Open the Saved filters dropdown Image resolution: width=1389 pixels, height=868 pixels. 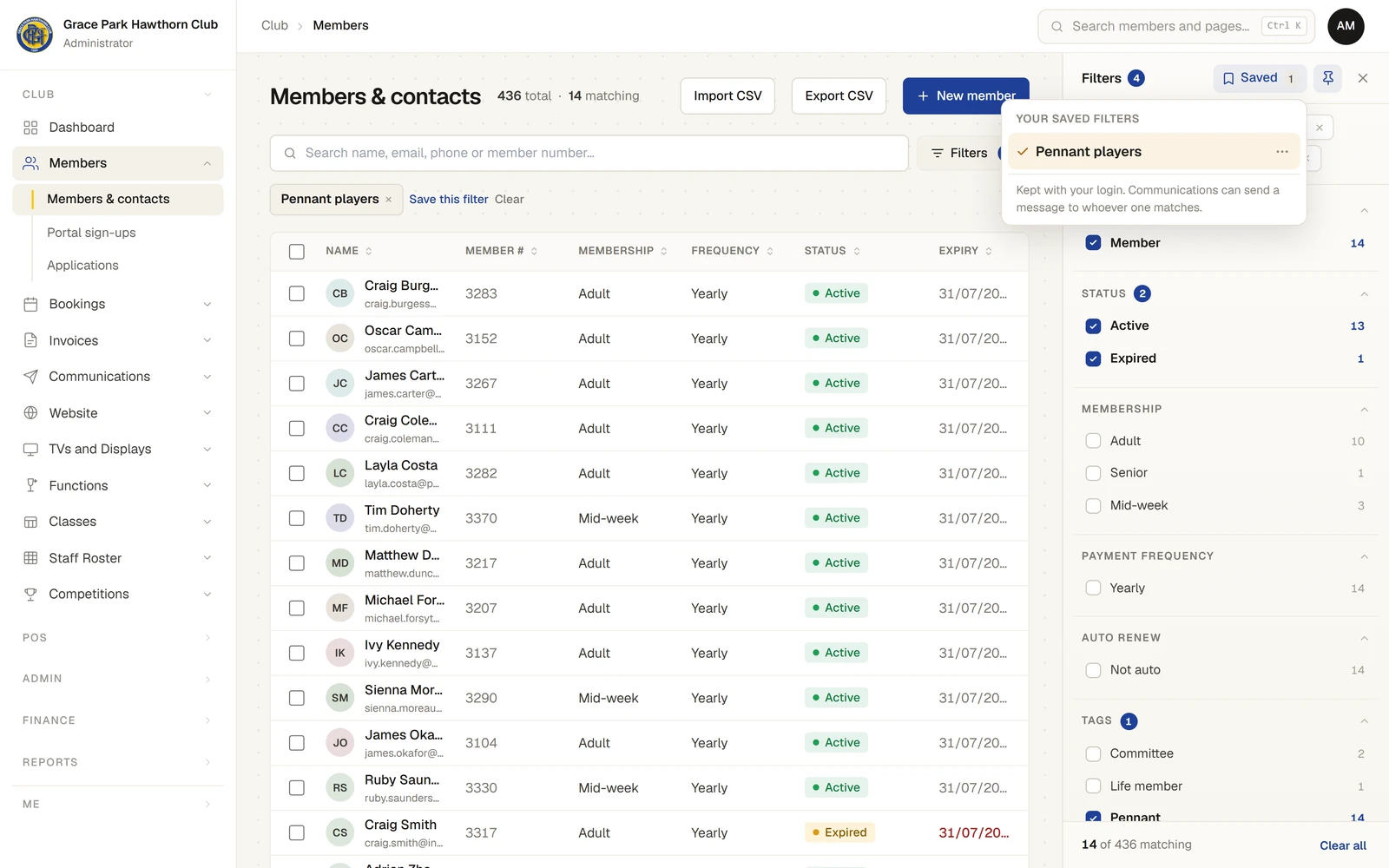1260,78
